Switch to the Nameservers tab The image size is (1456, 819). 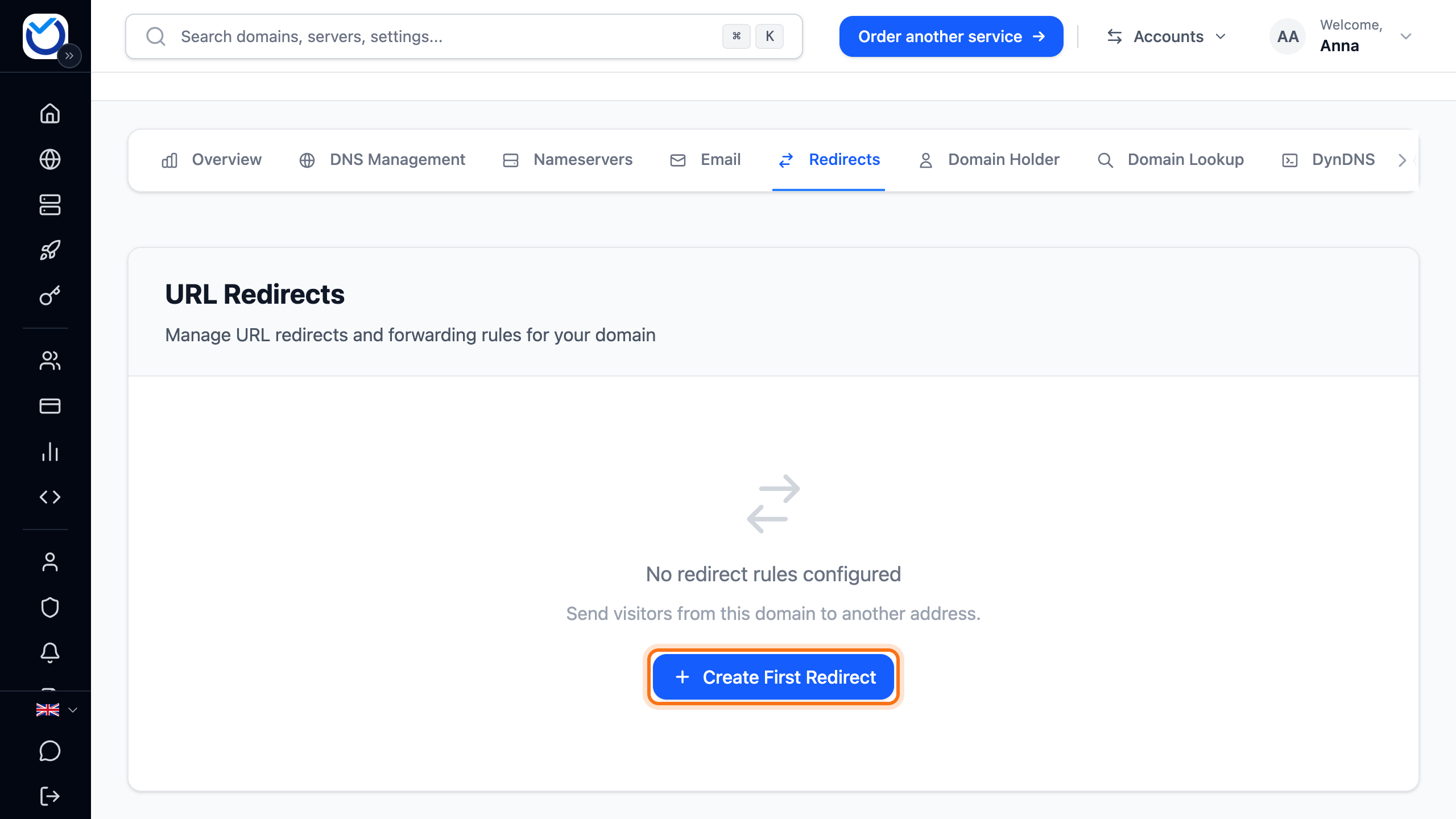click(x=568, y=160)
